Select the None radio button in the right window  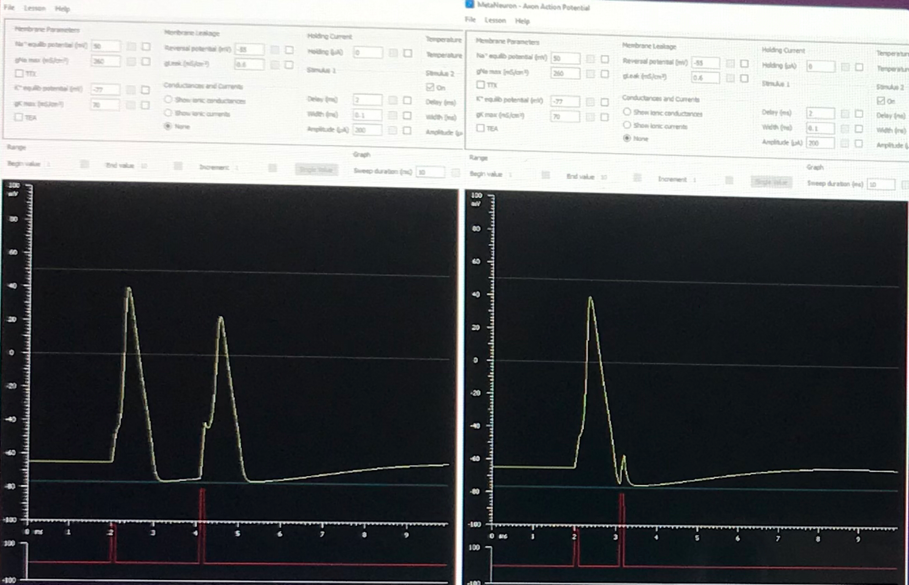tap(627, 138)
